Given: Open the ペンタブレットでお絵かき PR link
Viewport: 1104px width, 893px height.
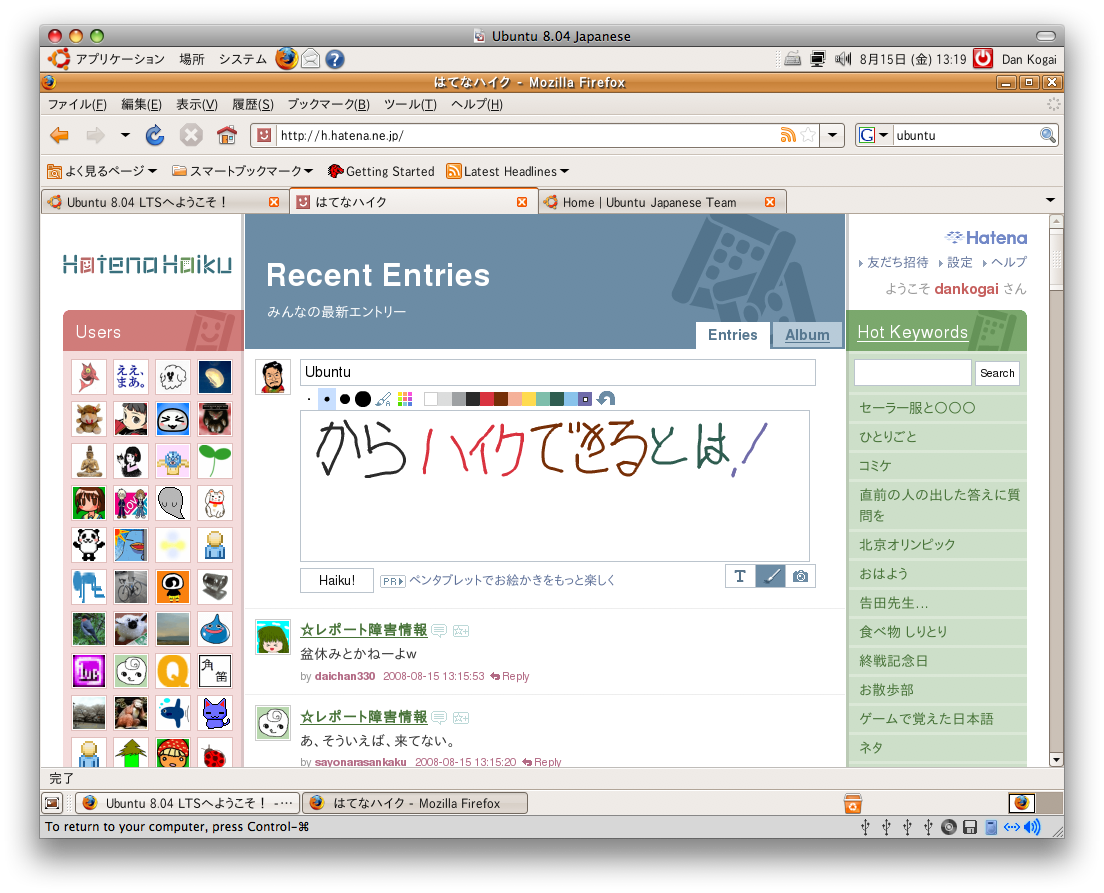Looking at the screenshot, I should (x=512, y=580).
